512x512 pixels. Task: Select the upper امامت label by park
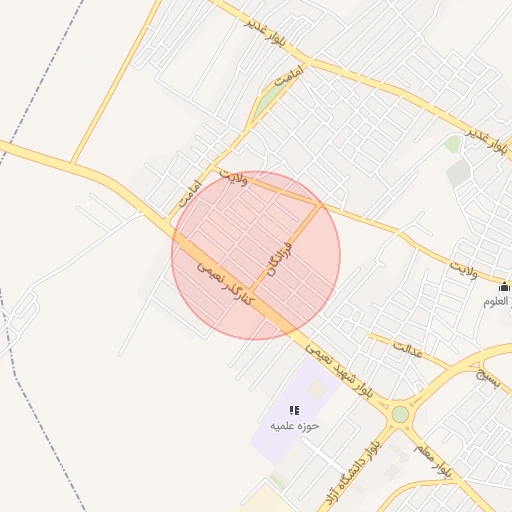coord(289,76)
